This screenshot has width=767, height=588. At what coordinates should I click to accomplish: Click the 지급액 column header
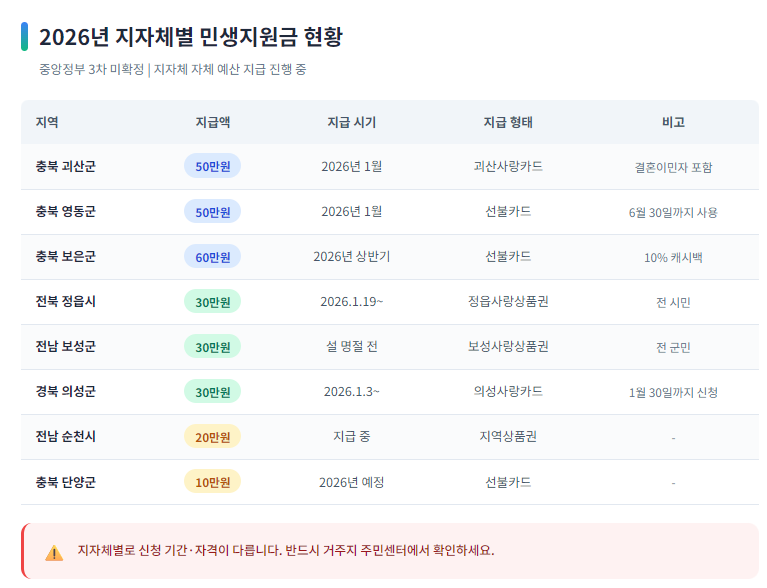point(213,122)
